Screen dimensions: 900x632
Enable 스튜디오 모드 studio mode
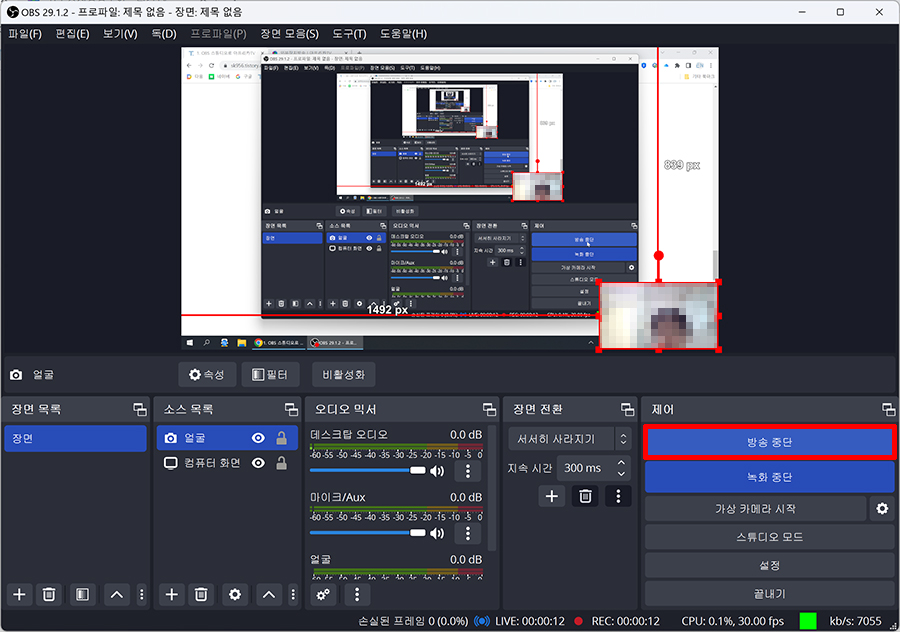(x=769, y=537)
